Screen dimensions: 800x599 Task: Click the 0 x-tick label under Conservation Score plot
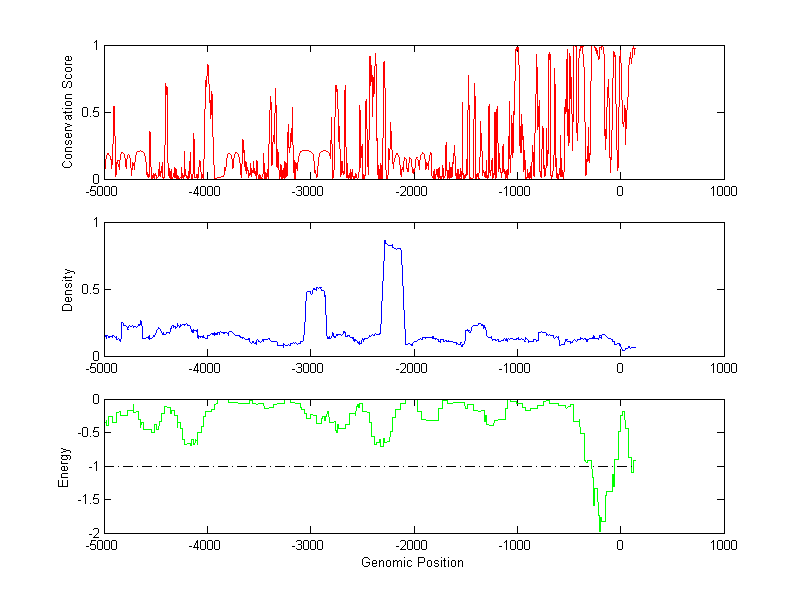[620, 191]
